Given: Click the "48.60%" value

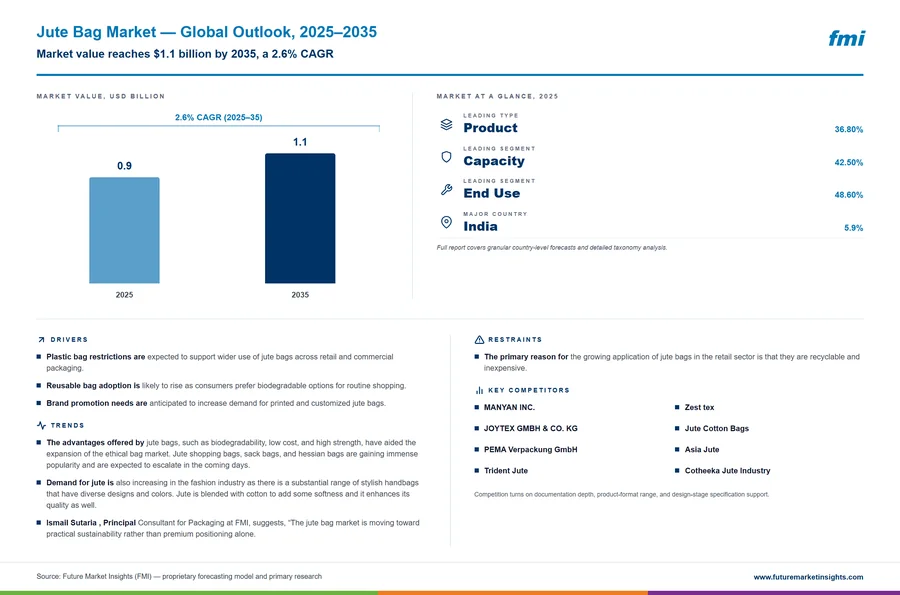Looking at the screenshot, I should pyautogui.click(x=848, y=195).
